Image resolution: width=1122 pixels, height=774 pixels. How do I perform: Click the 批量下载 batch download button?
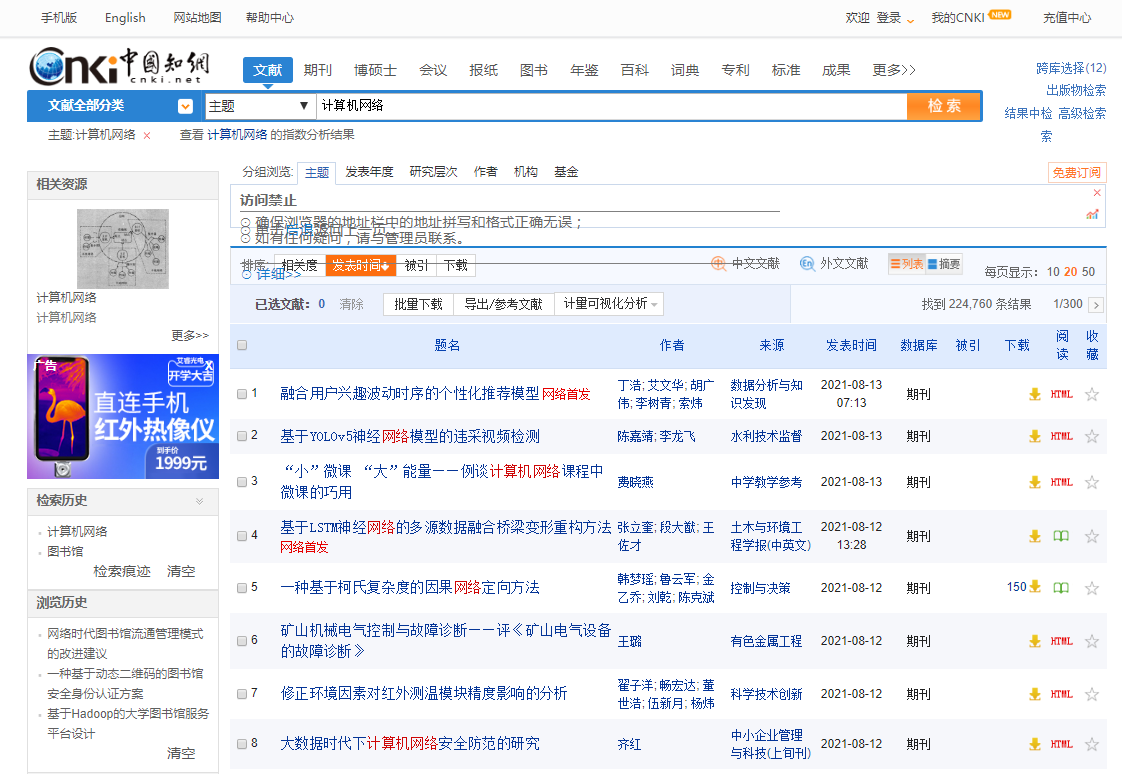[418, 304]
